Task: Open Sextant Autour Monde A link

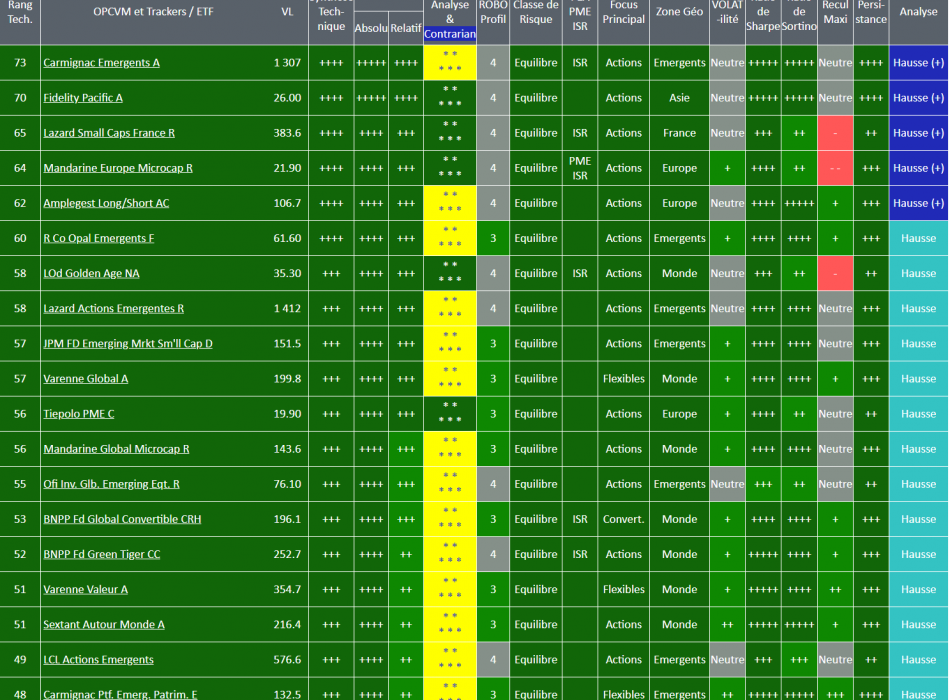Action: click(x=104, y=625)
